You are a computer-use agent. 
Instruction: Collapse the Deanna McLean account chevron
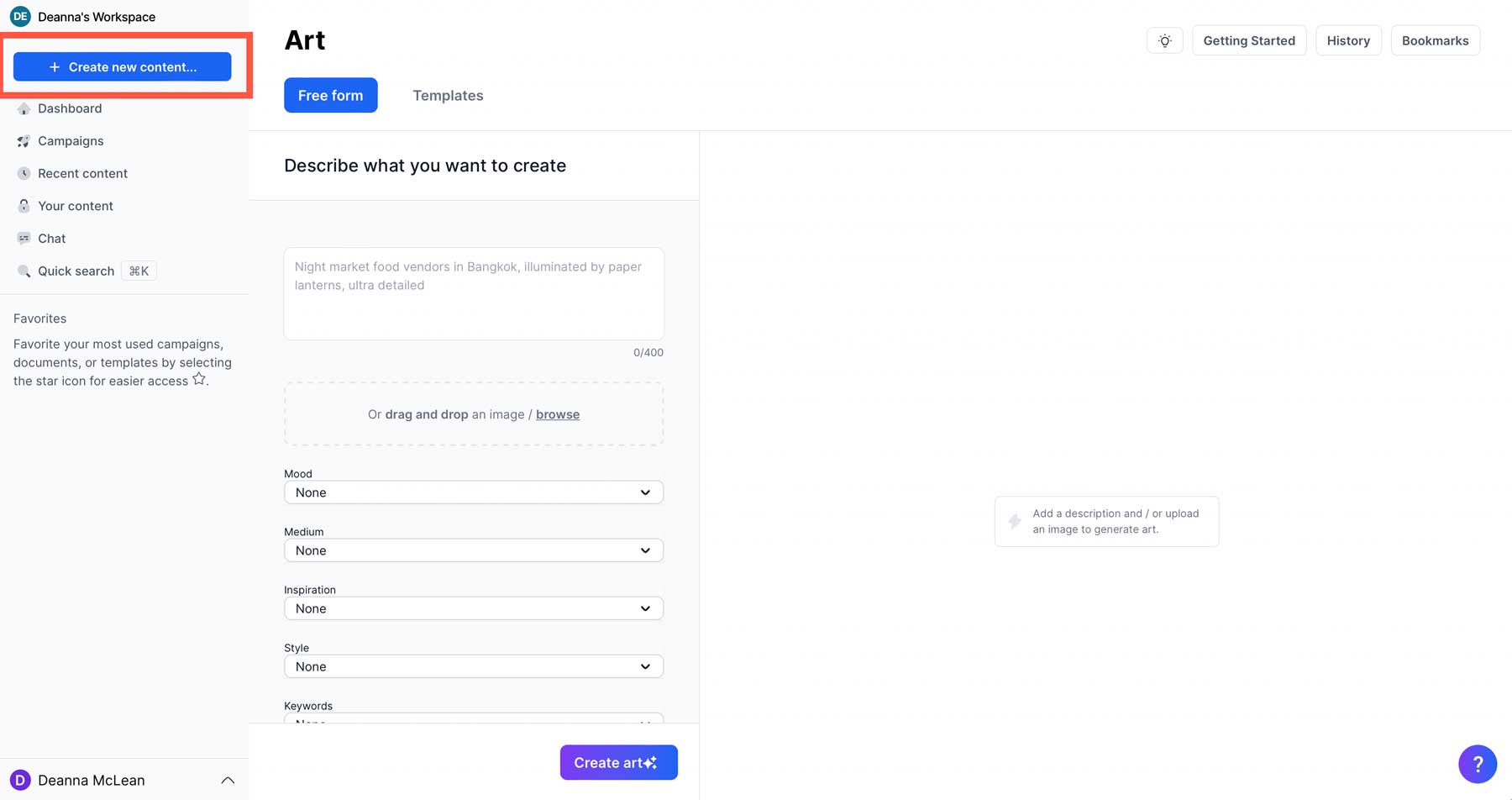(x=228, y=780)
